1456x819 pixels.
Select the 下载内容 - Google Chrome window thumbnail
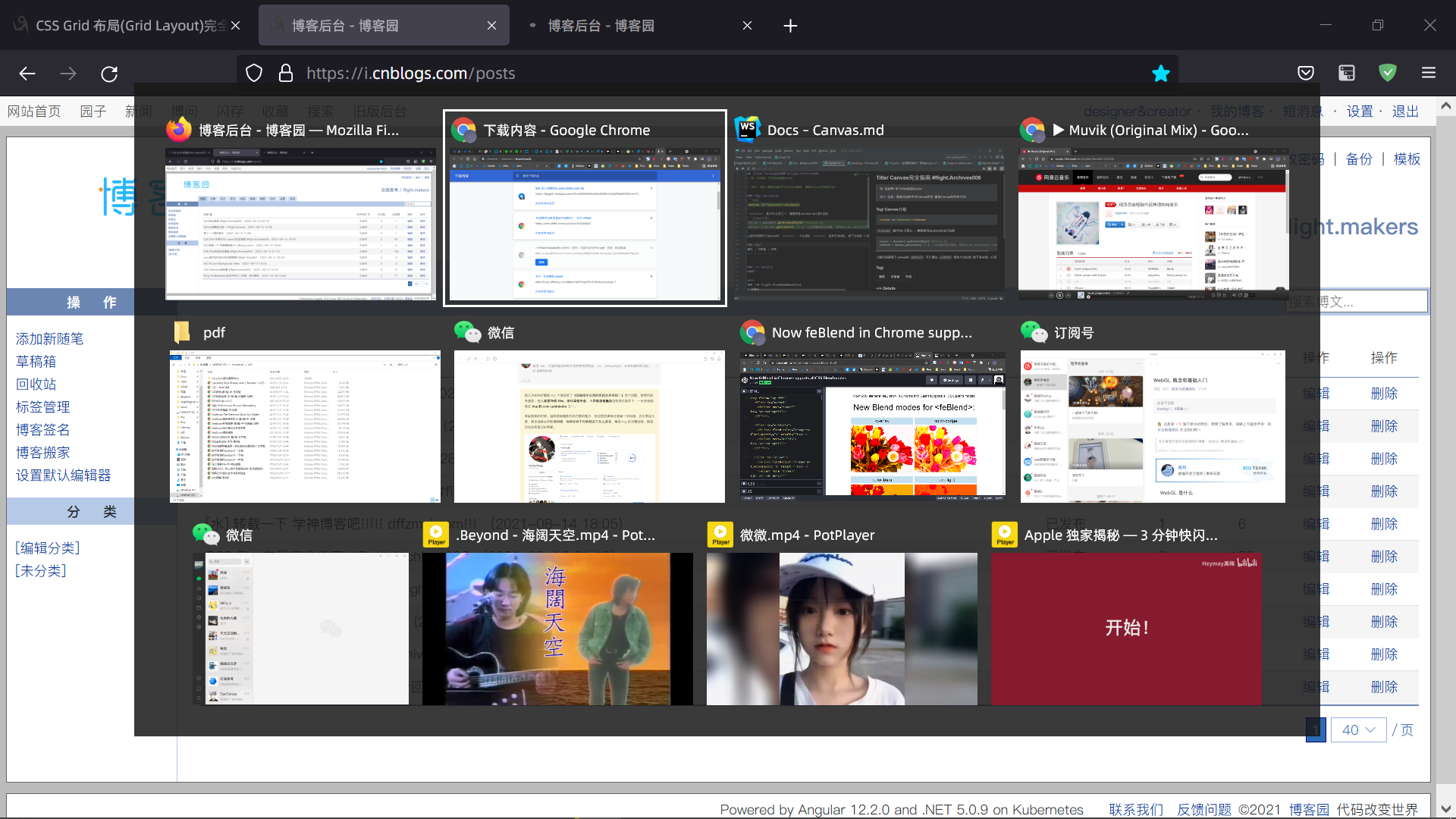585,225
